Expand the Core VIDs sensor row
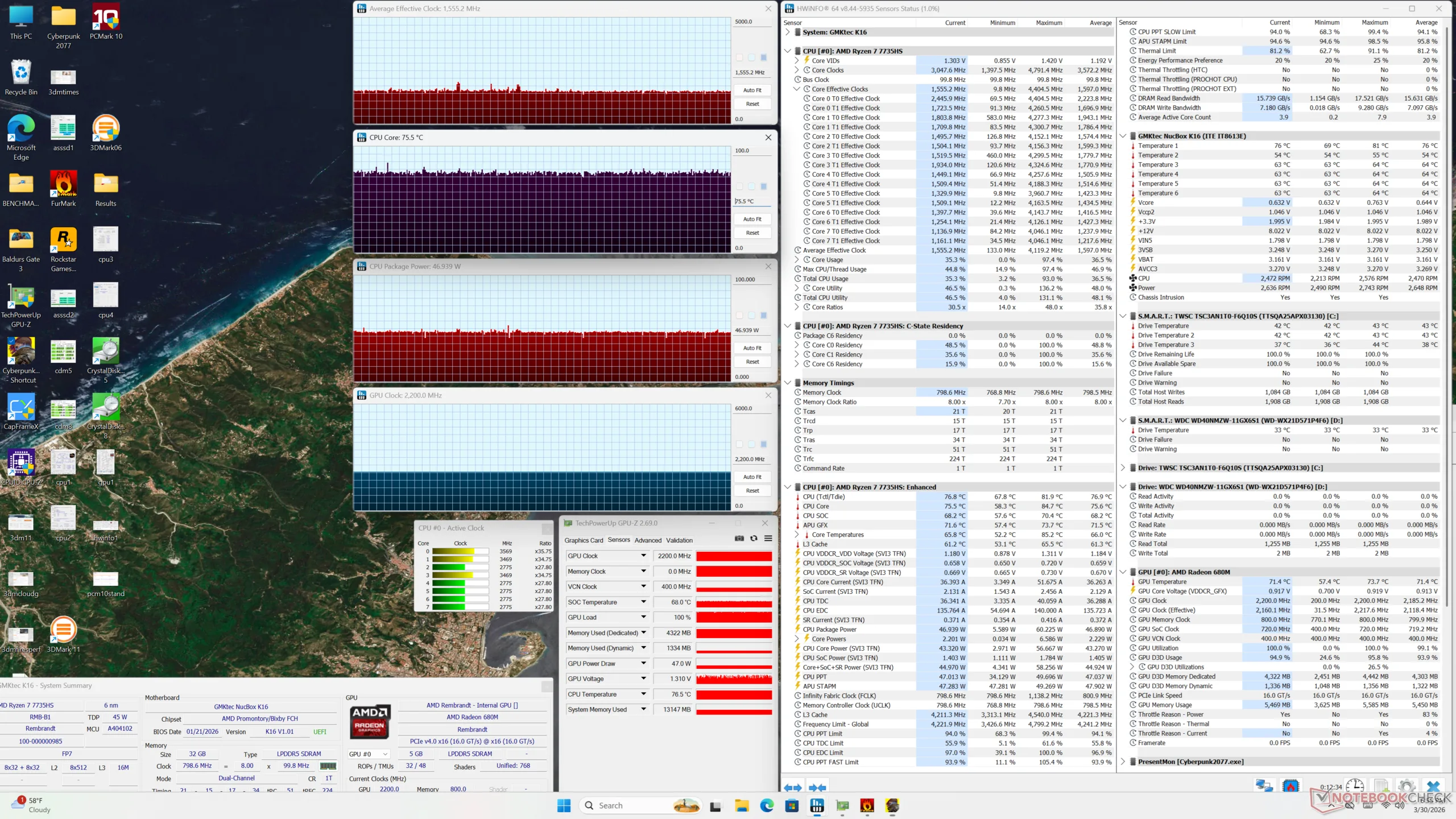This screenshot has width=1456, height=819. tap(797, 61)
